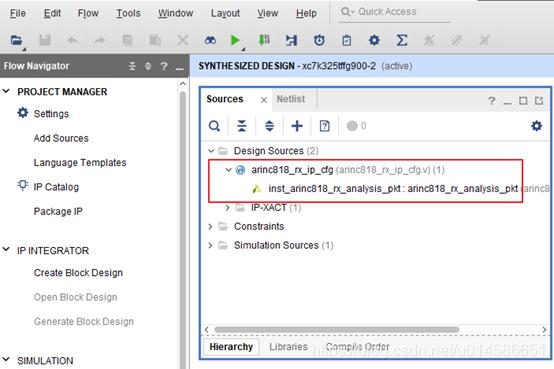Collapse all in Flow Navigator header
Image resolution: width=554 pixels, height=369 pixels.
(132, 66)
